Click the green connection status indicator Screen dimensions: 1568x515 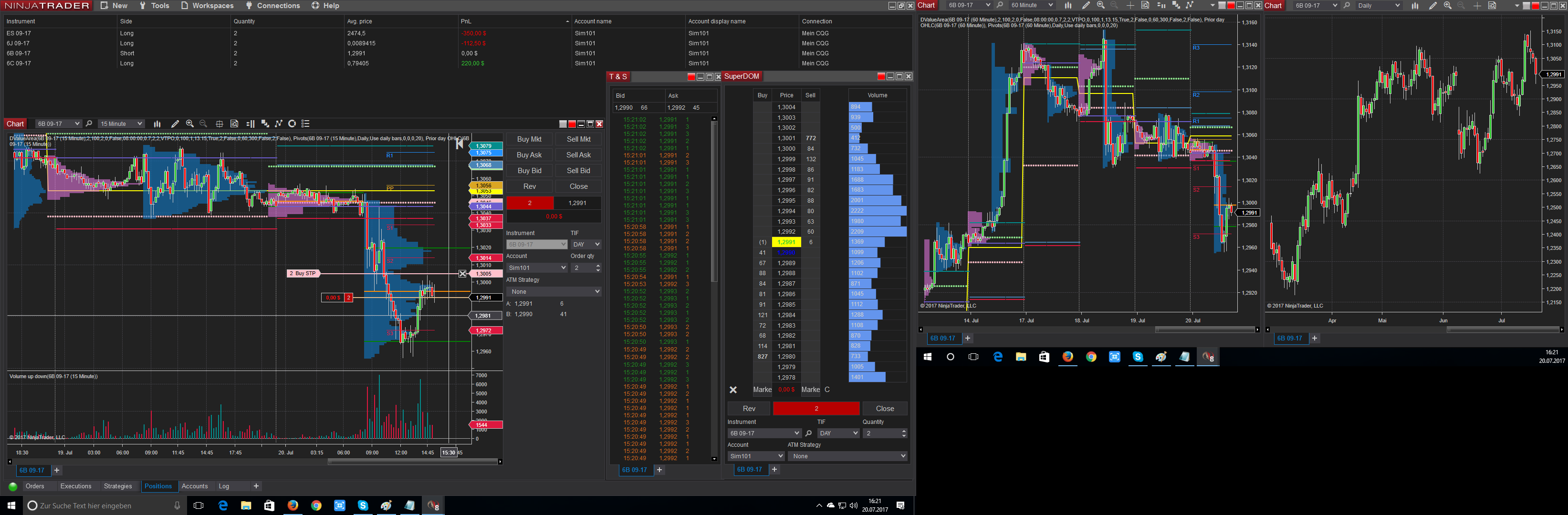(13, 486)
